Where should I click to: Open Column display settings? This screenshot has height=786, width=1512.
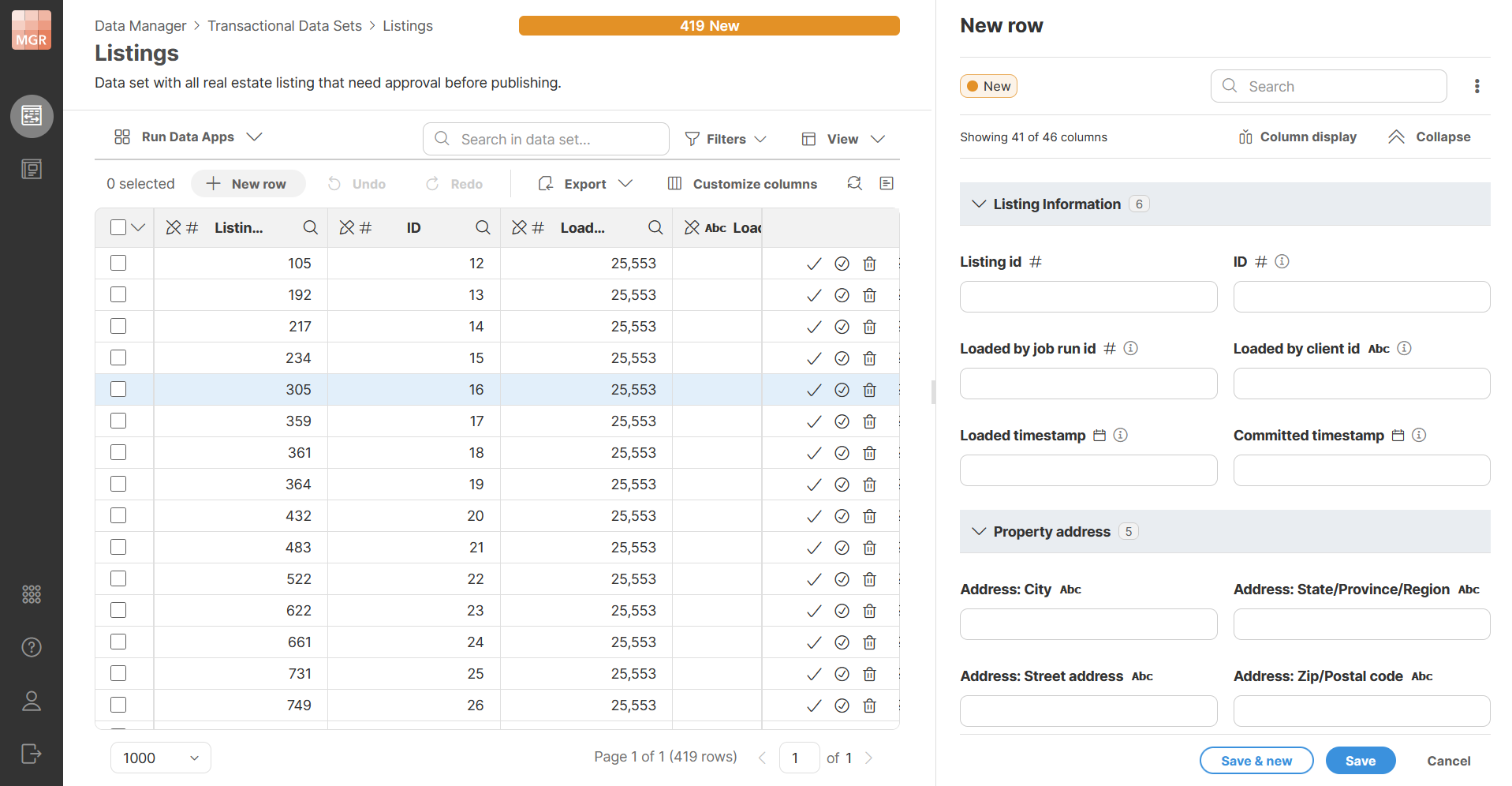[x=1297, y=137]
